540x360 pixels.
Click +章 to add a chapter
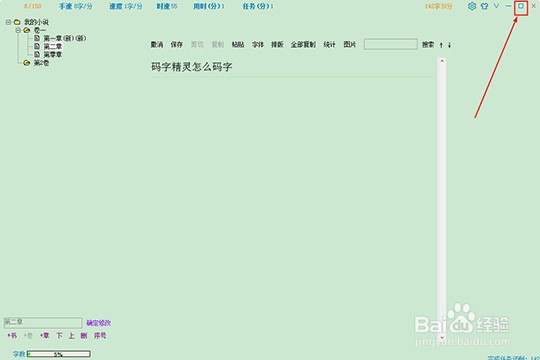tap(44, 336)
